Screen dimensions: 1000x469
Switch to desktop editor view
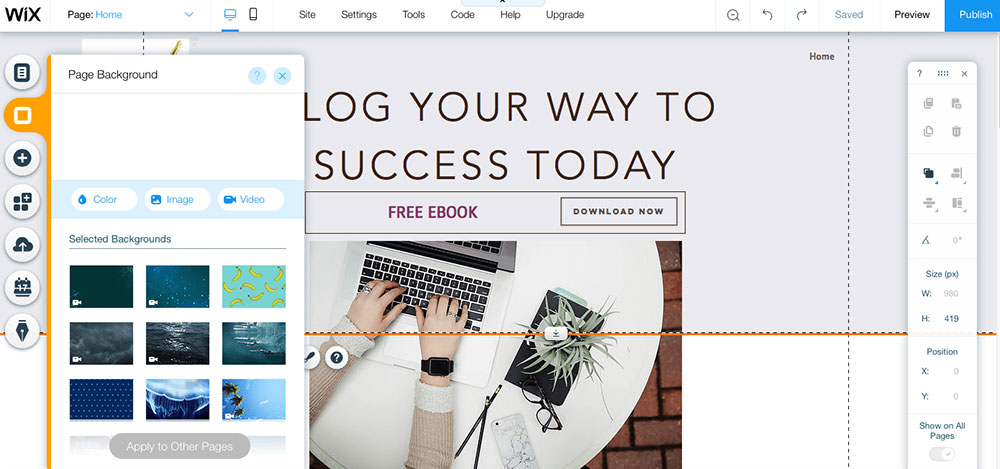(x=230, y=14)
